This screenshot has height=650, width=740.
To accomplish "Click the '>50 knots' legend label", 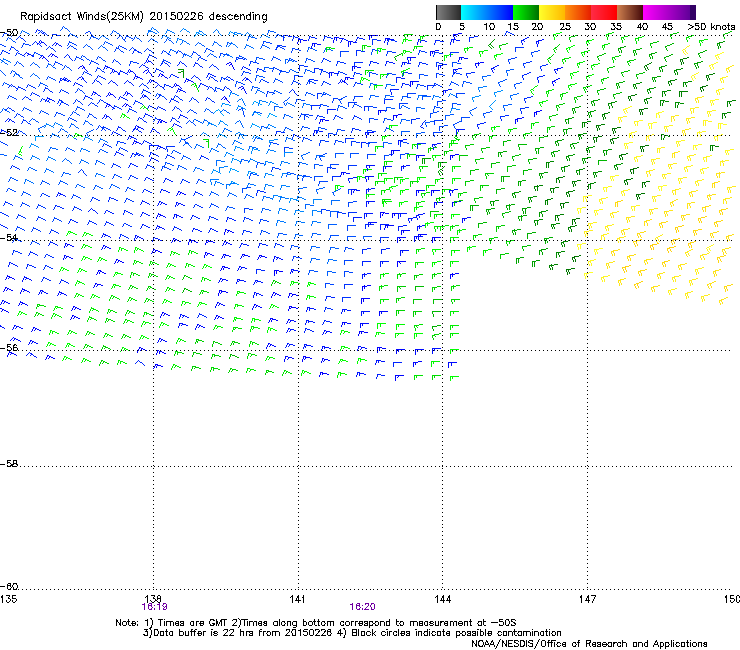I will coord(711,27).
